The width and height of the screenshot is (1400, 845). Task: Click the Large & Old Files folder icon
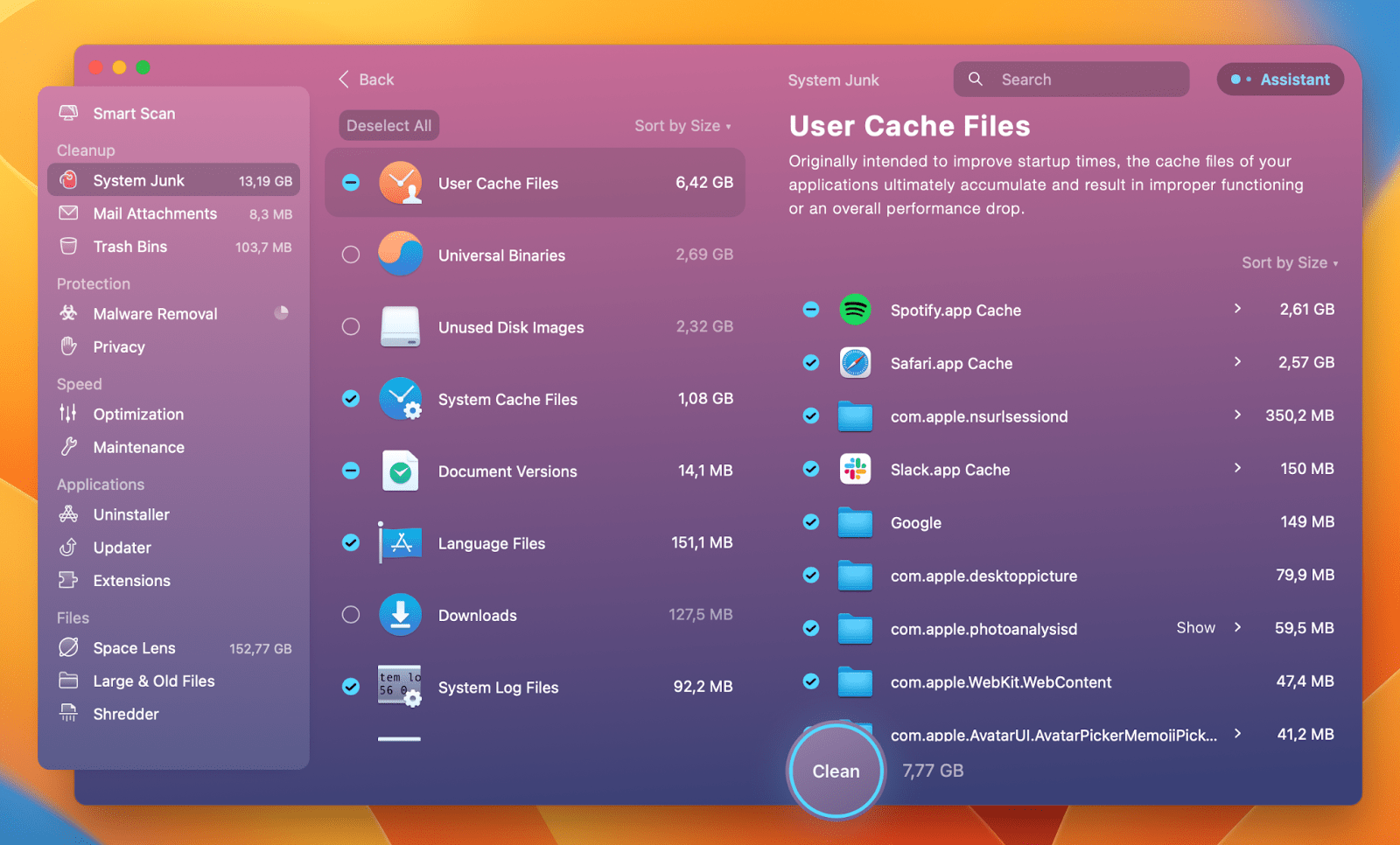click(68, 681)
